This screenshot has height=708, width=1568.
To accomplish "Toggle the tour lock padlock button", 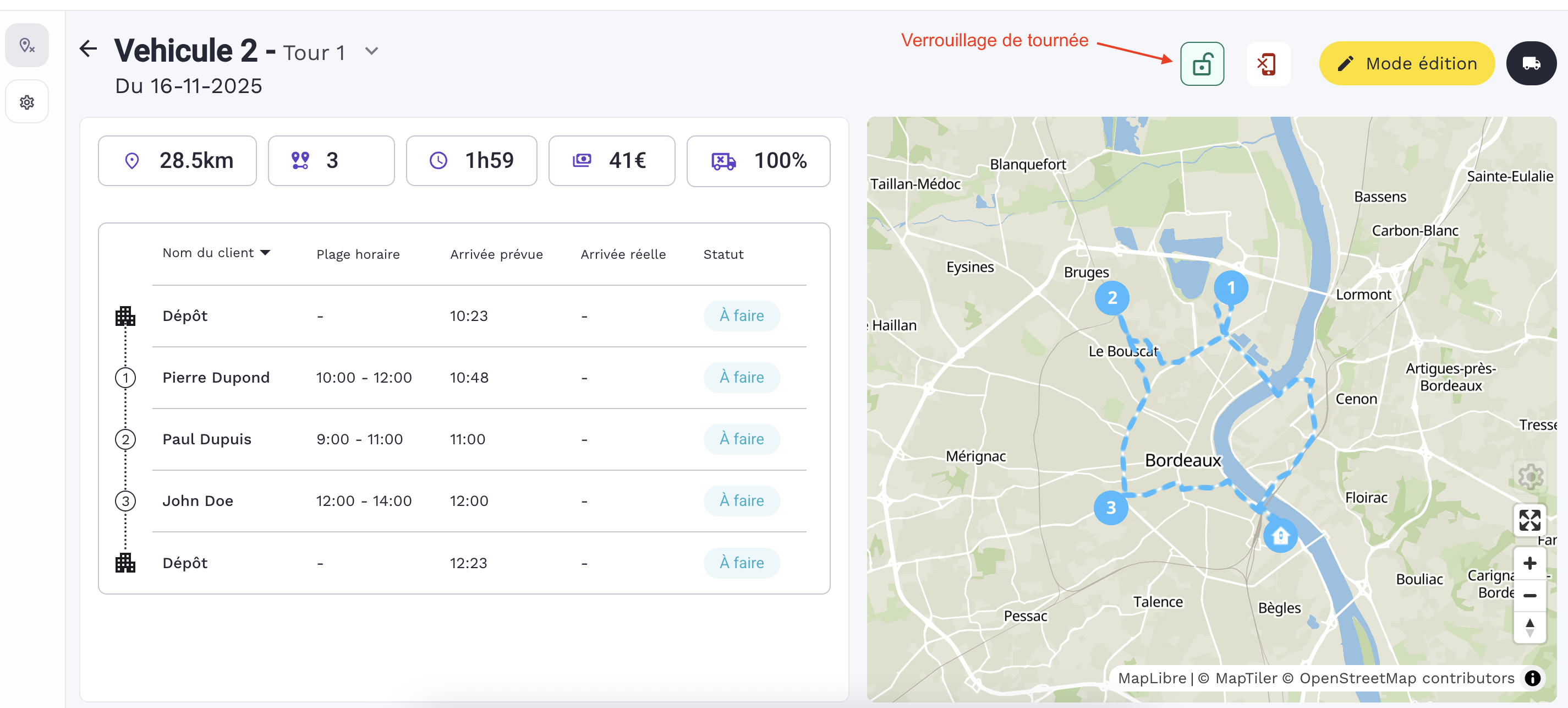I will [1202, 64].
